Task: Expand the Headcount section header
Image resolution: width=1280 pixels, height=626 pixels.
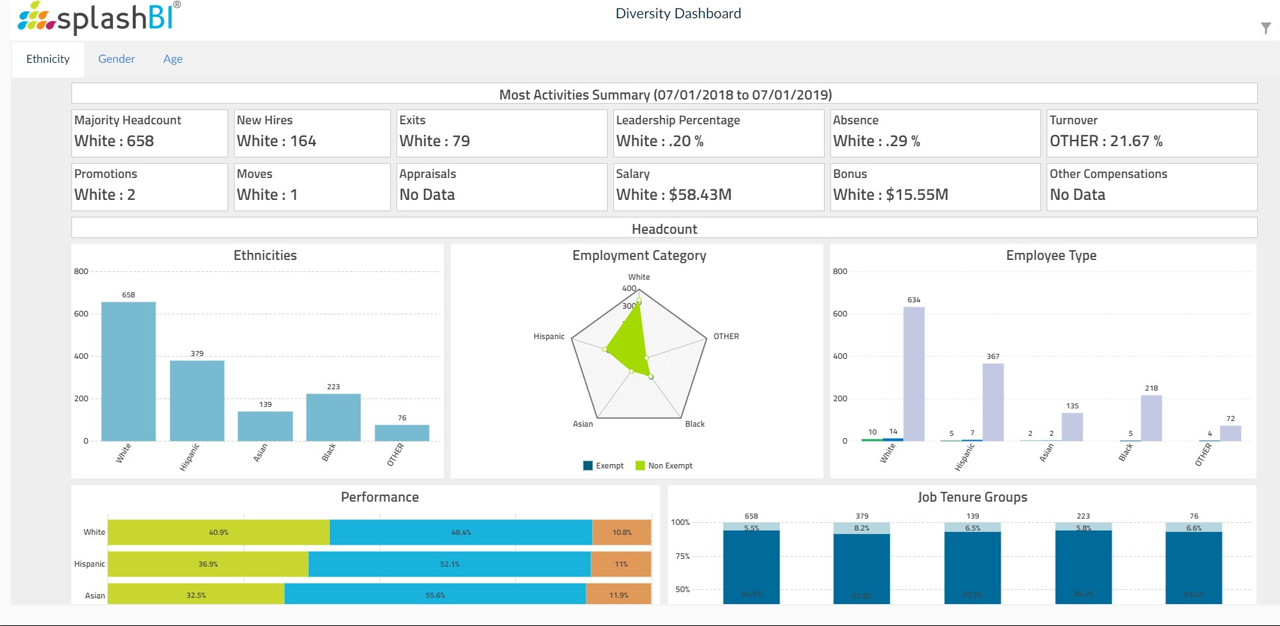Action: click(663, 229)
